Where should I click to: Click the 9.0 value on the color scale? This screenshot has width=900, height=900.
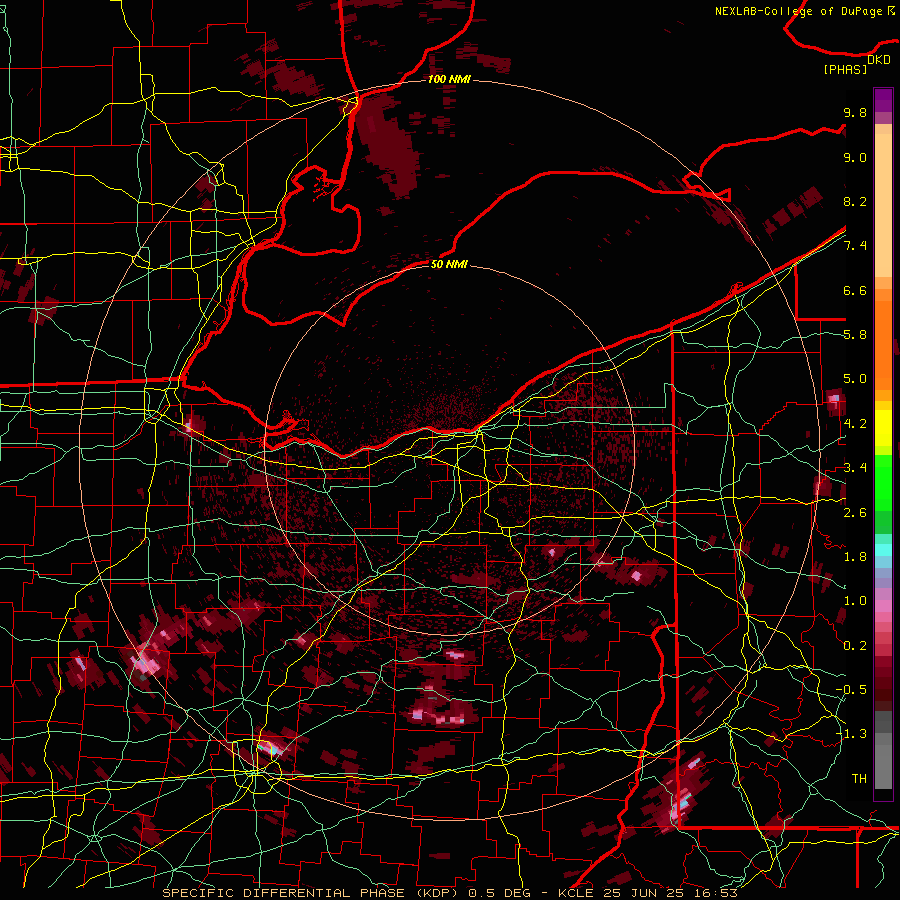(x=855, y=157)
